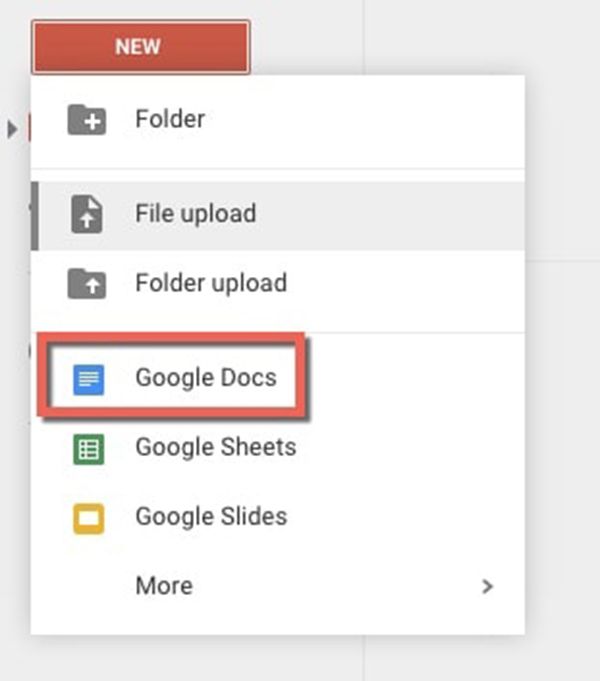Open the More submenu label
This screenshot has width=600, height=681.
[x=164, y=585]
